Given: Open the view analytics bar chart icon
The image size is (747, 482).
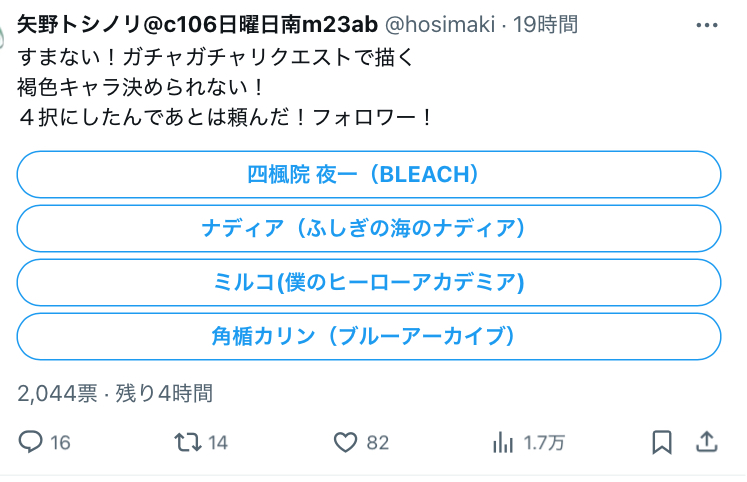Looking at the screenshot, I should coord(503,442).
